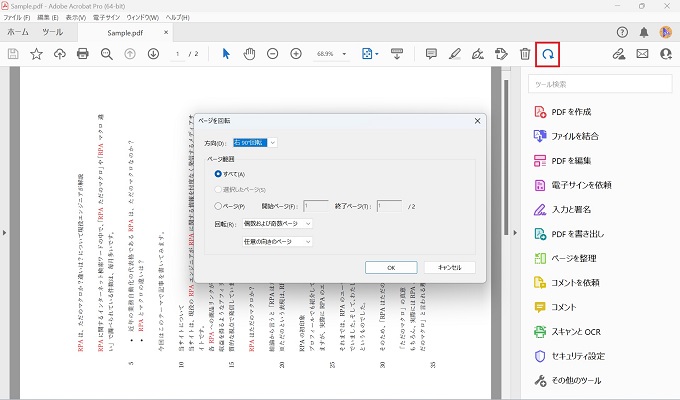The image size is (680, 400).
Task: Open the 偶数および奇数ページ dropdown
Action: click(x=277, y=223)
